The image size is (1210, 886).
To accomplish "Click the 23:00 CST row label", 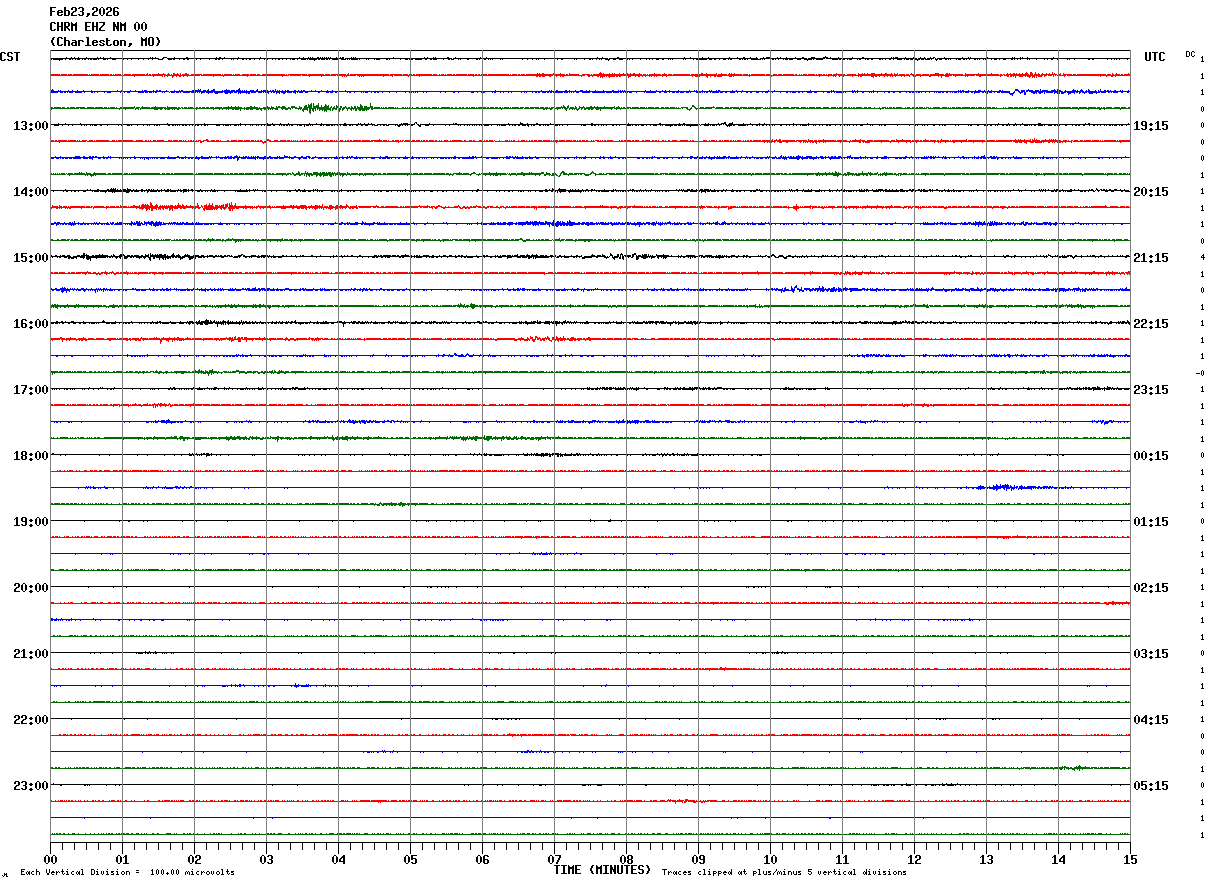I will [30, 786].
